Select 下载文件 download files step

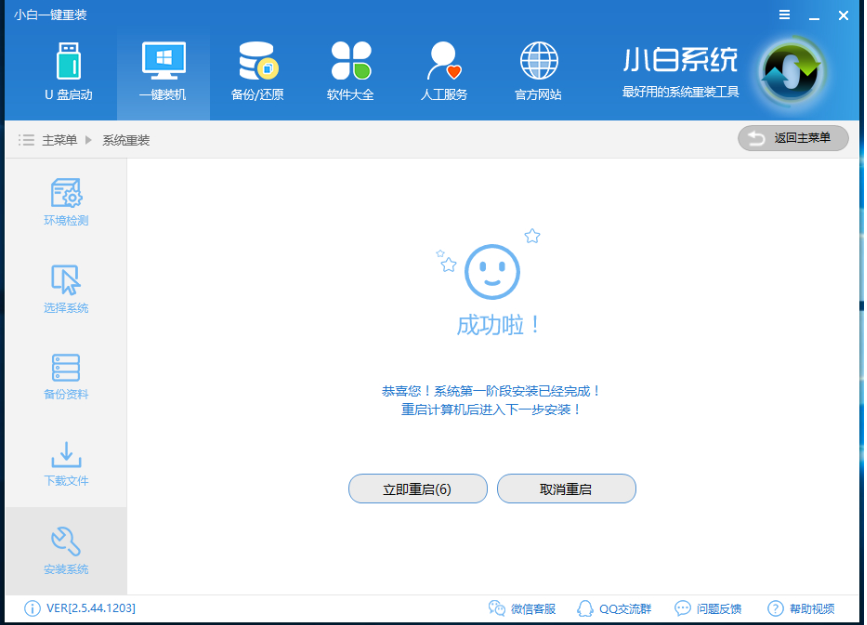[66, 463]
